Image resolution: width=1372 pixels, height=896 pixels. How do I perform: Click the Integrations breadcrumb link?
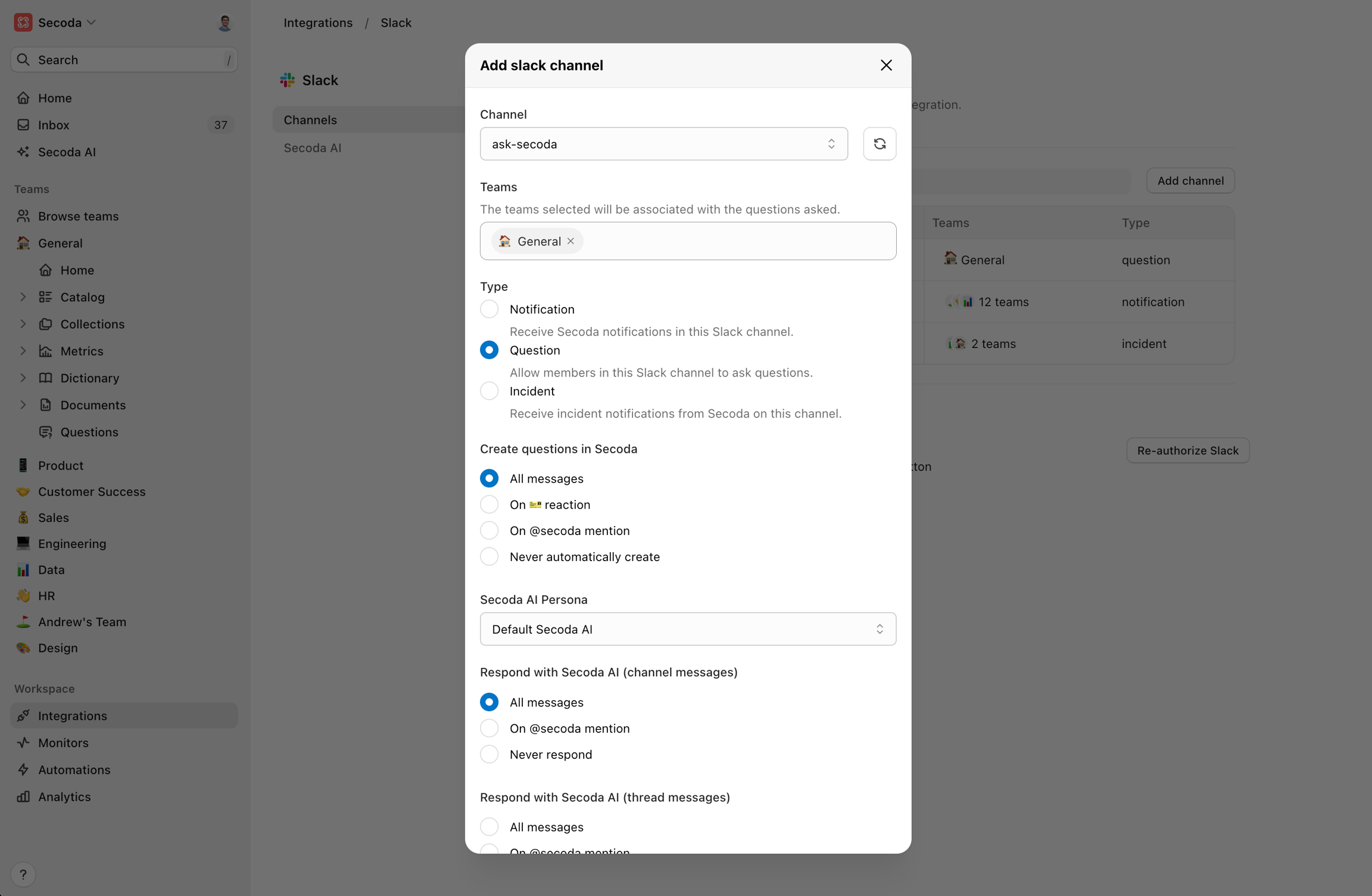tap(317, 23)
